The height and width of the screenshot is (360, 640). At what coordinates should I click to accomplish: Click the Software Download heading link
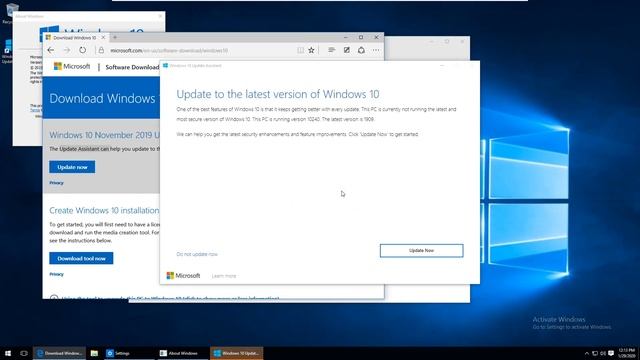tap(132, 67)
